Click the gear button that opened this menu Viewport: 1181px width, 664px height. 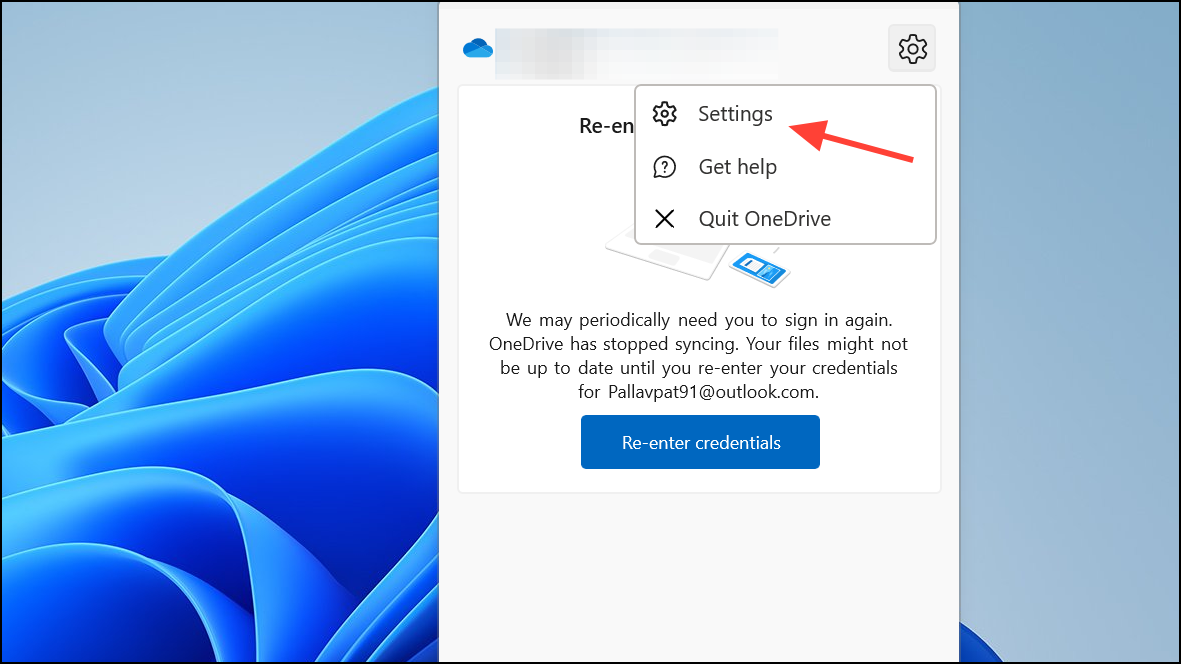[911, 48]
